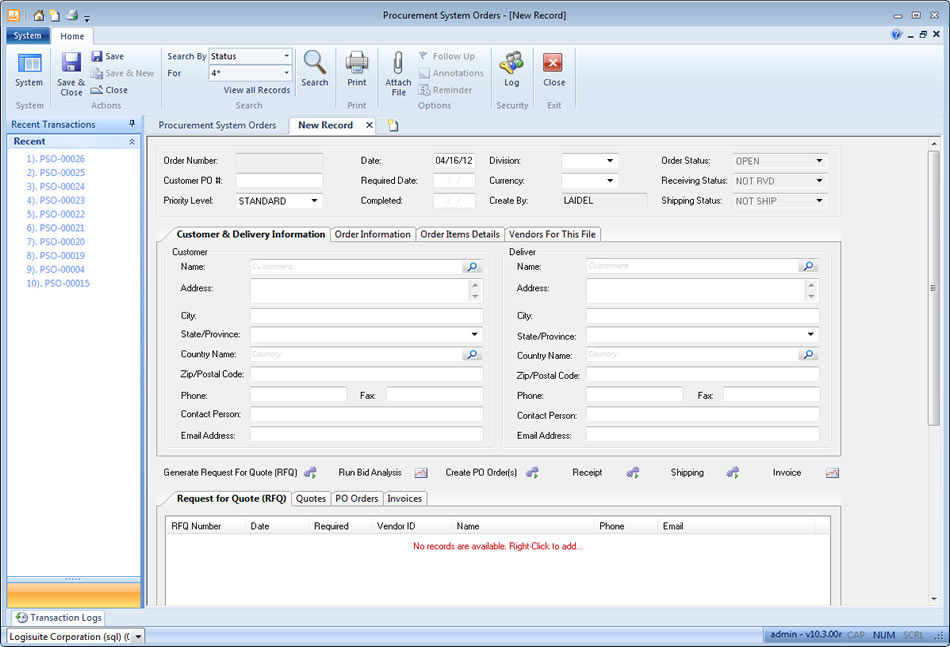The image size is (950, 647).
Task: Switch to the PO Orders tab
Action: (356, 498)
